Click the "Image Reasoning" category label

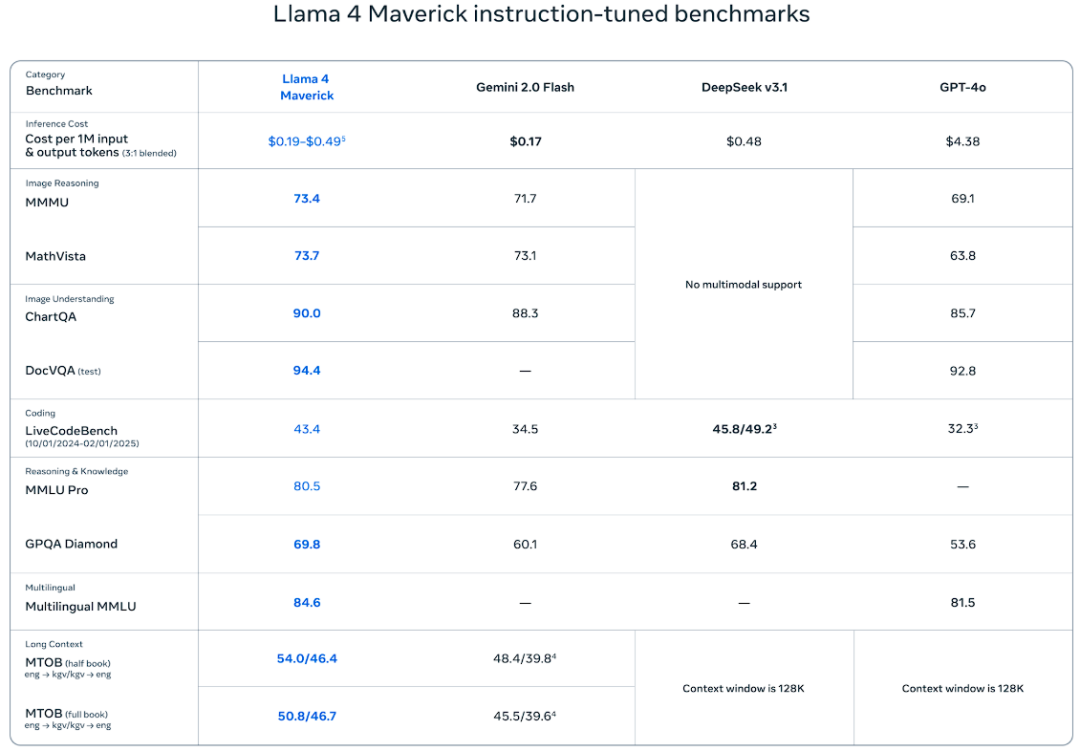tap(62, 183)
